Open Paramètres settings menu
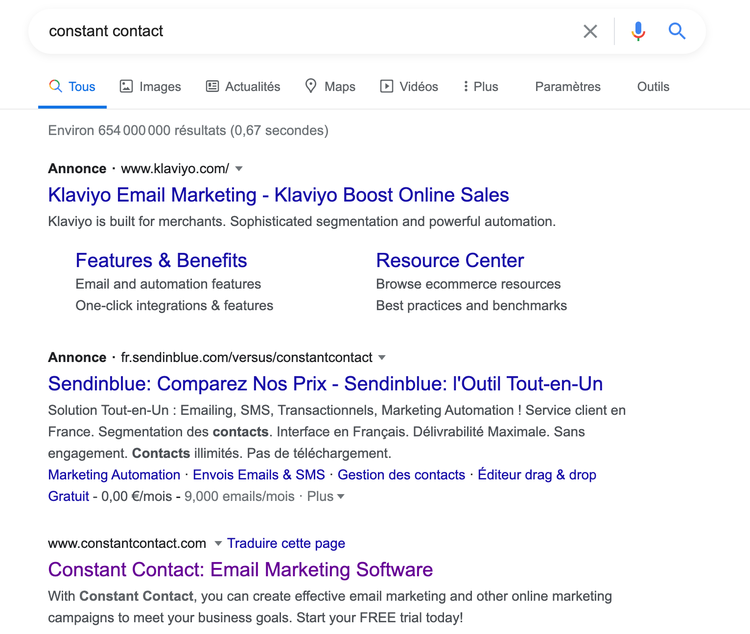Image resolution: width=750 pixels, height=634 pixels. pos(568,87)
